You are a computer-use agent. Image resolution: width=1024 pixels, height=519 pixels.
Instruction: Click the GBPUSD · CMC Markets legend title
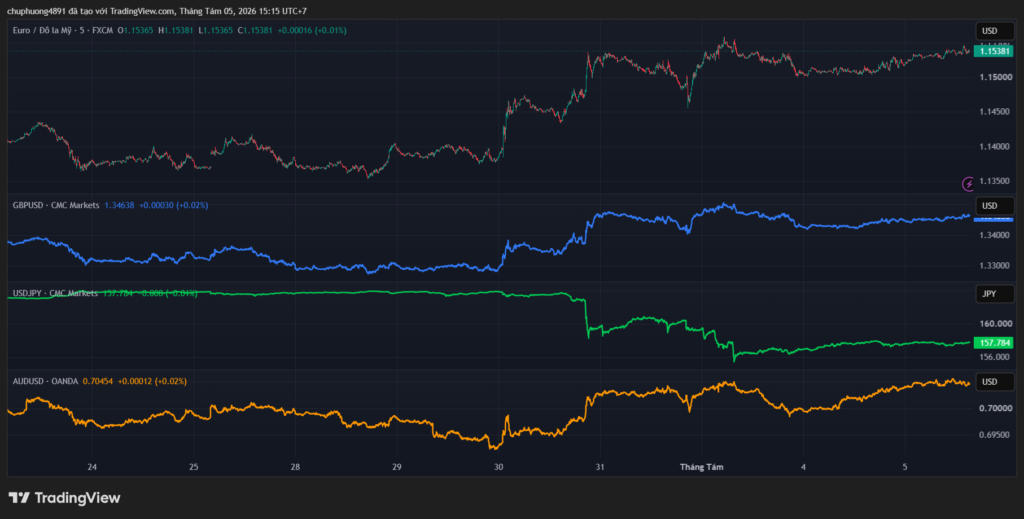click(56, 205)
